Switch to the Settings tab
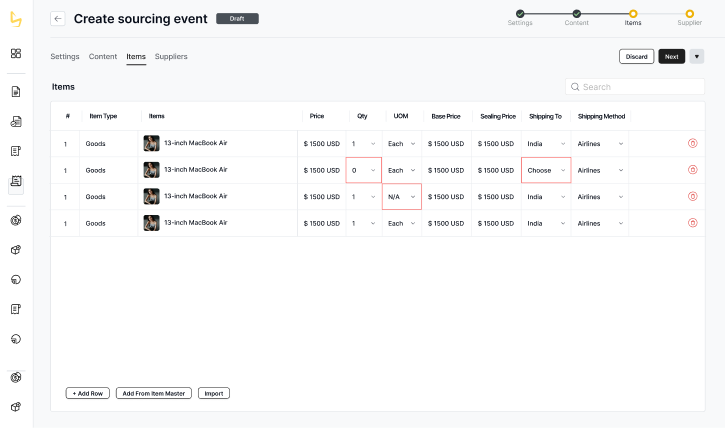Viewport: 725px width, 428px height. pos(65,56)
